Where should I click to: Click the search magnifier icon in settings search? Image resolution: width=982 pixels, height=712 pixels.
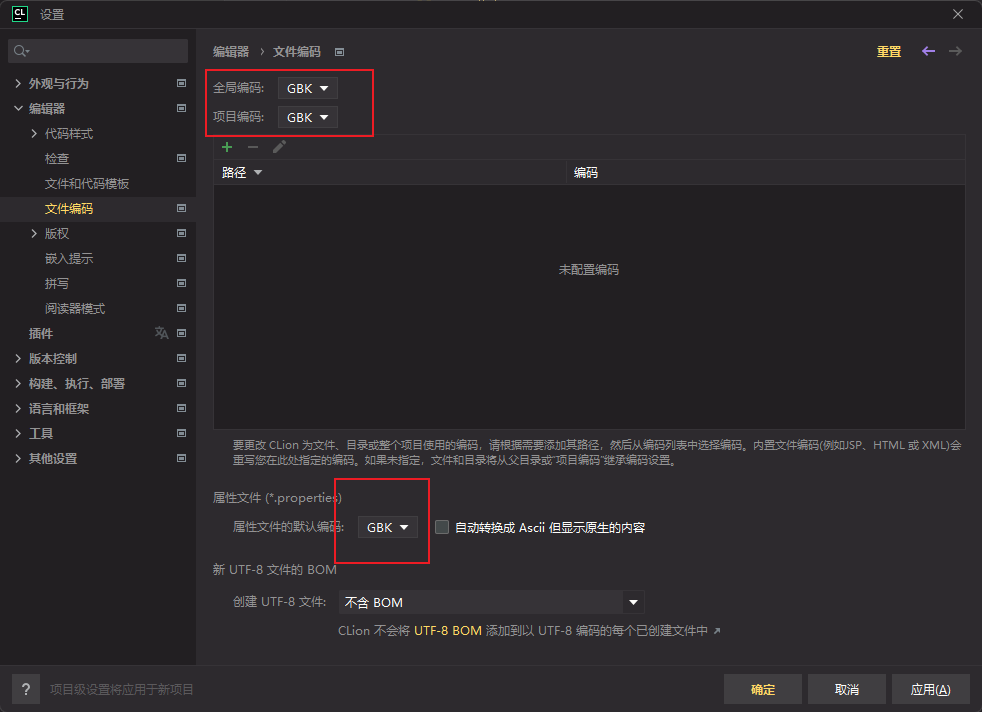point(21,51)
